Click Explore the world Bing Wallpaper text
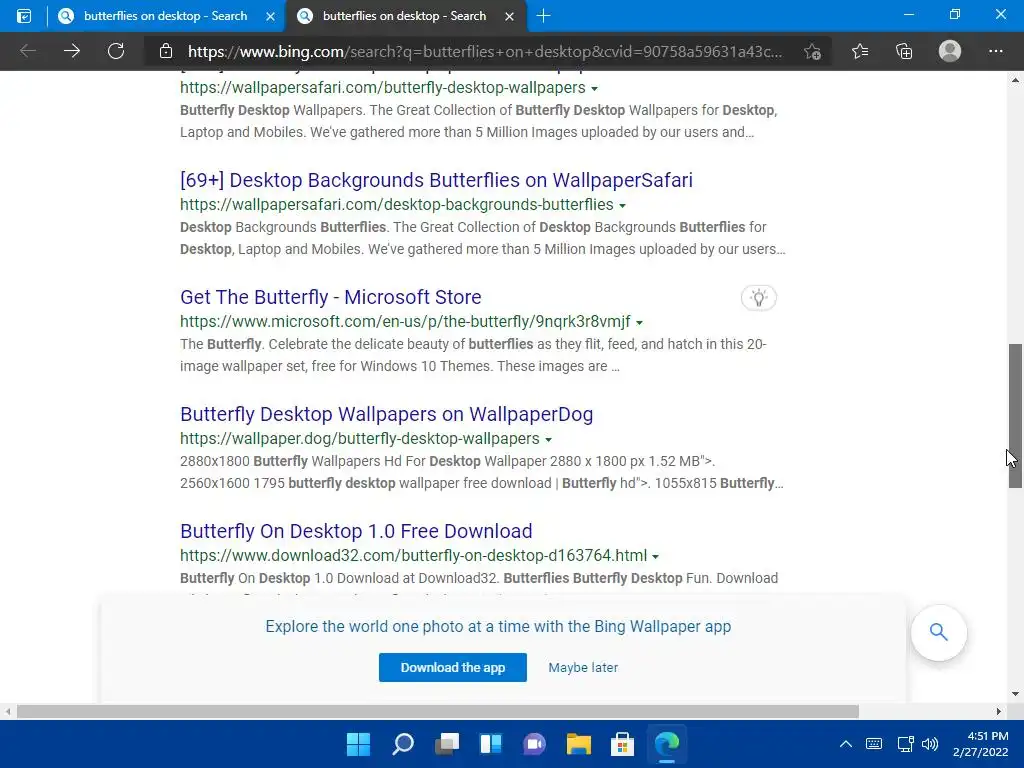The width and height of the screenshot is (1024, 768). tap(498, 626)
